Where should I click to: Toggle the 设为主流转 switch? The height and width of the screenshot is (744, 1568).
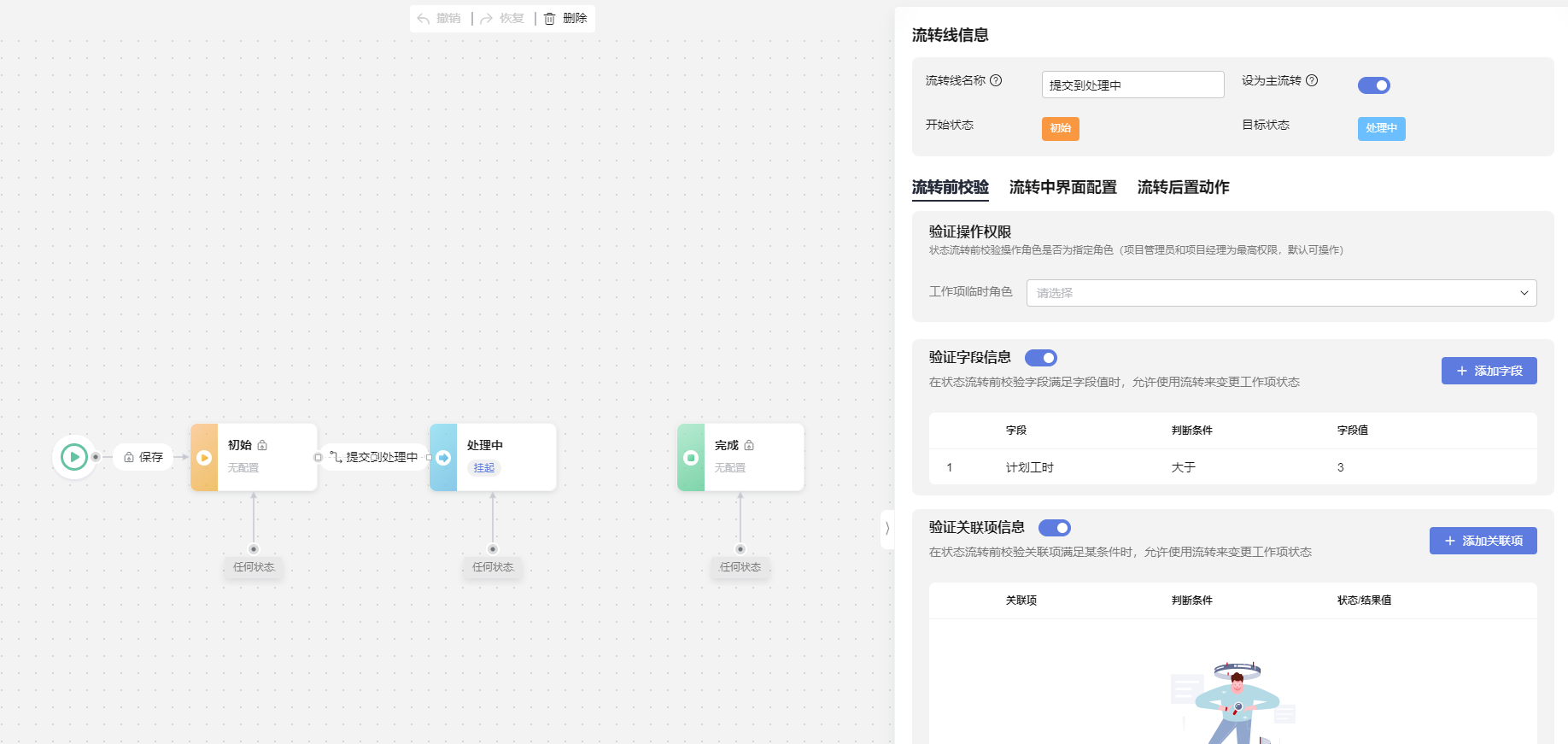pyautogui.click(x=1374, y=85)
